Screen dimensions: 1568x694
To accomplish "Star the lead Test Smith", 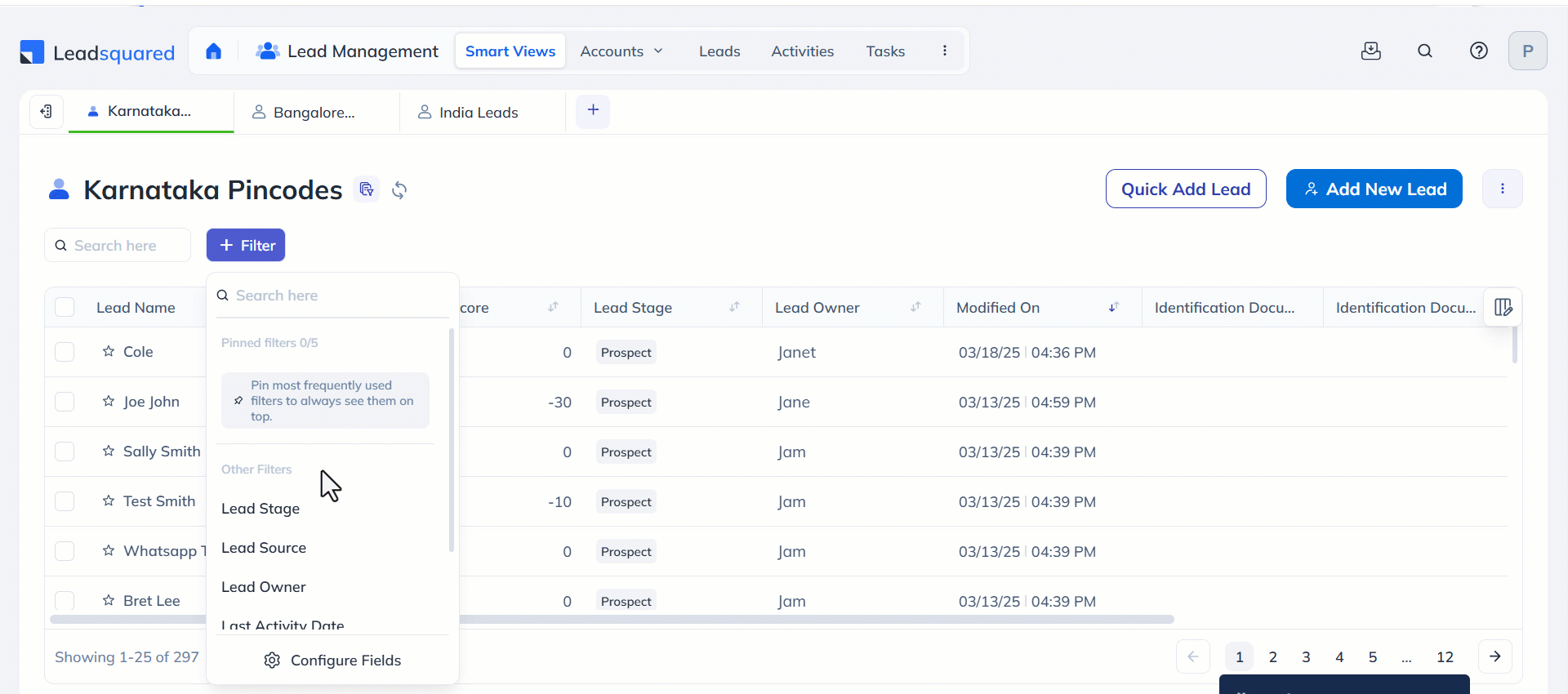I will 109,500.
